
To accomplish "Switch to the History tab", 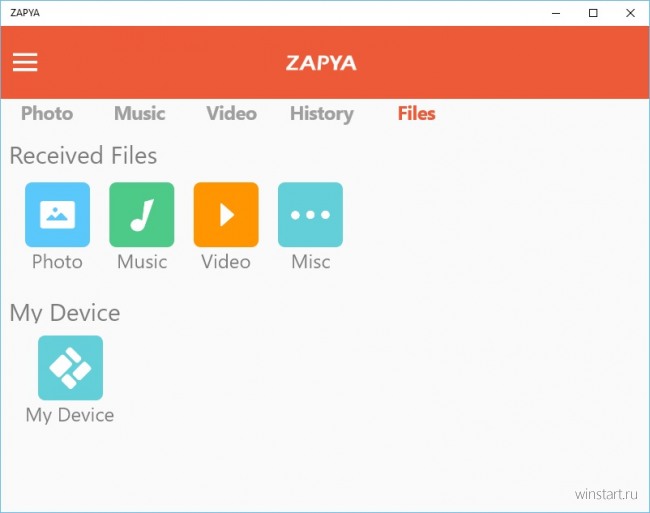I will click(x=322, y=114).
